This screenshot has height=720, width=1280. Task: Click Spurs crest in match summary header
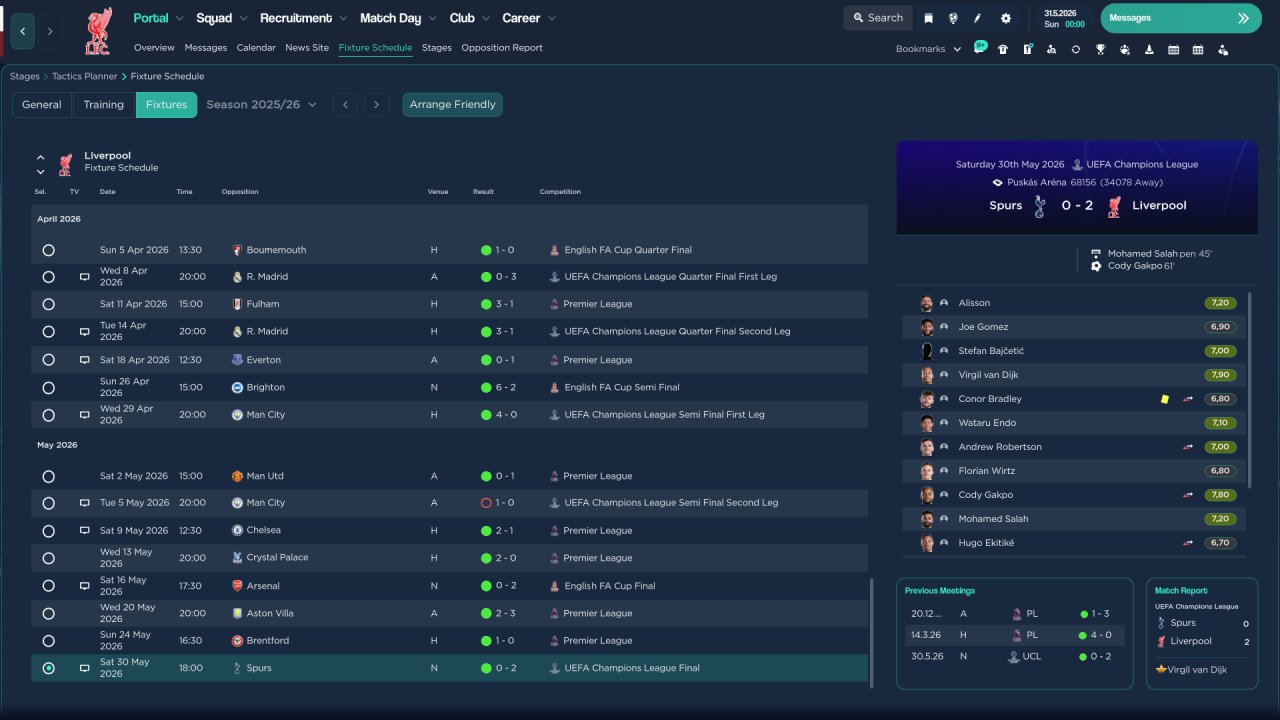1039,206
